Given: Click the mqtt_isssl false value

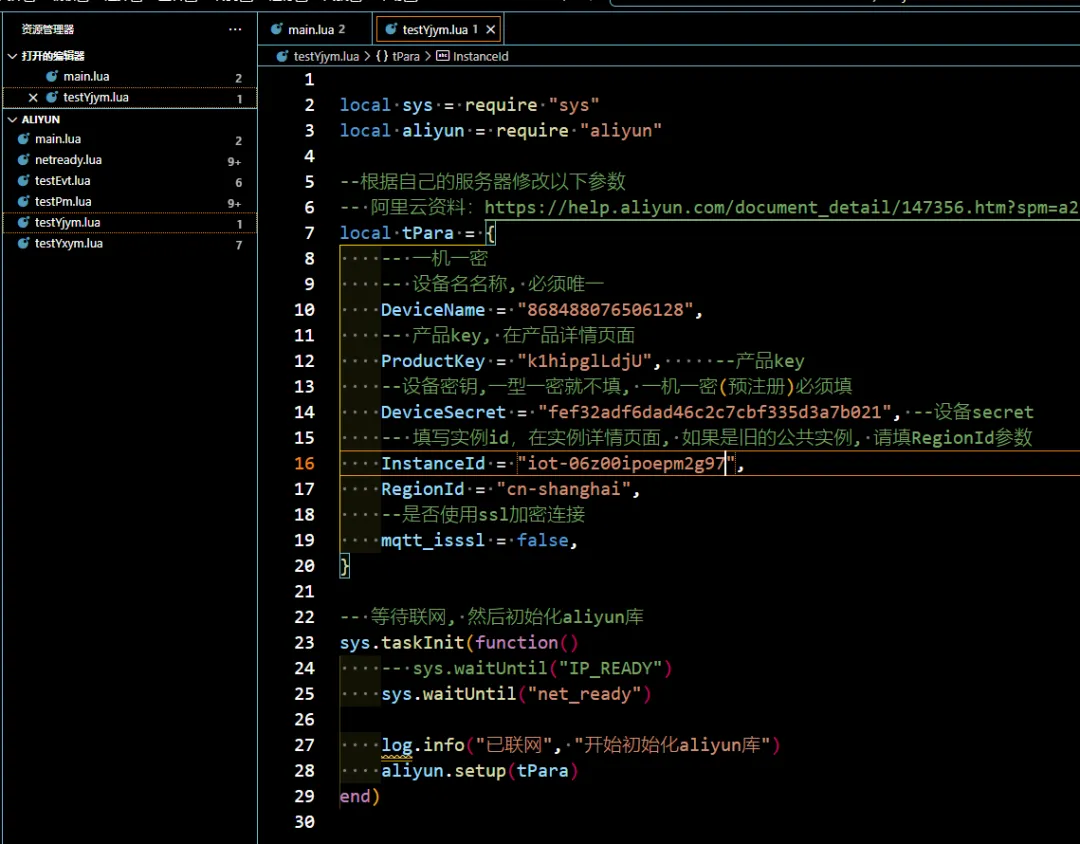Looking at the screenshot, I should click(542, 540).
